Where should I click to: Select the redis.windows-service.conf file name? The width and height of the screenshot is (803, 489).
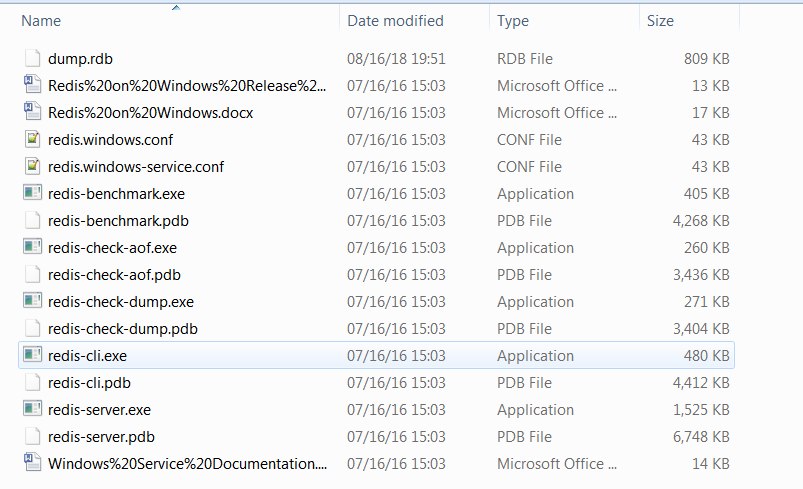[136, 166]
